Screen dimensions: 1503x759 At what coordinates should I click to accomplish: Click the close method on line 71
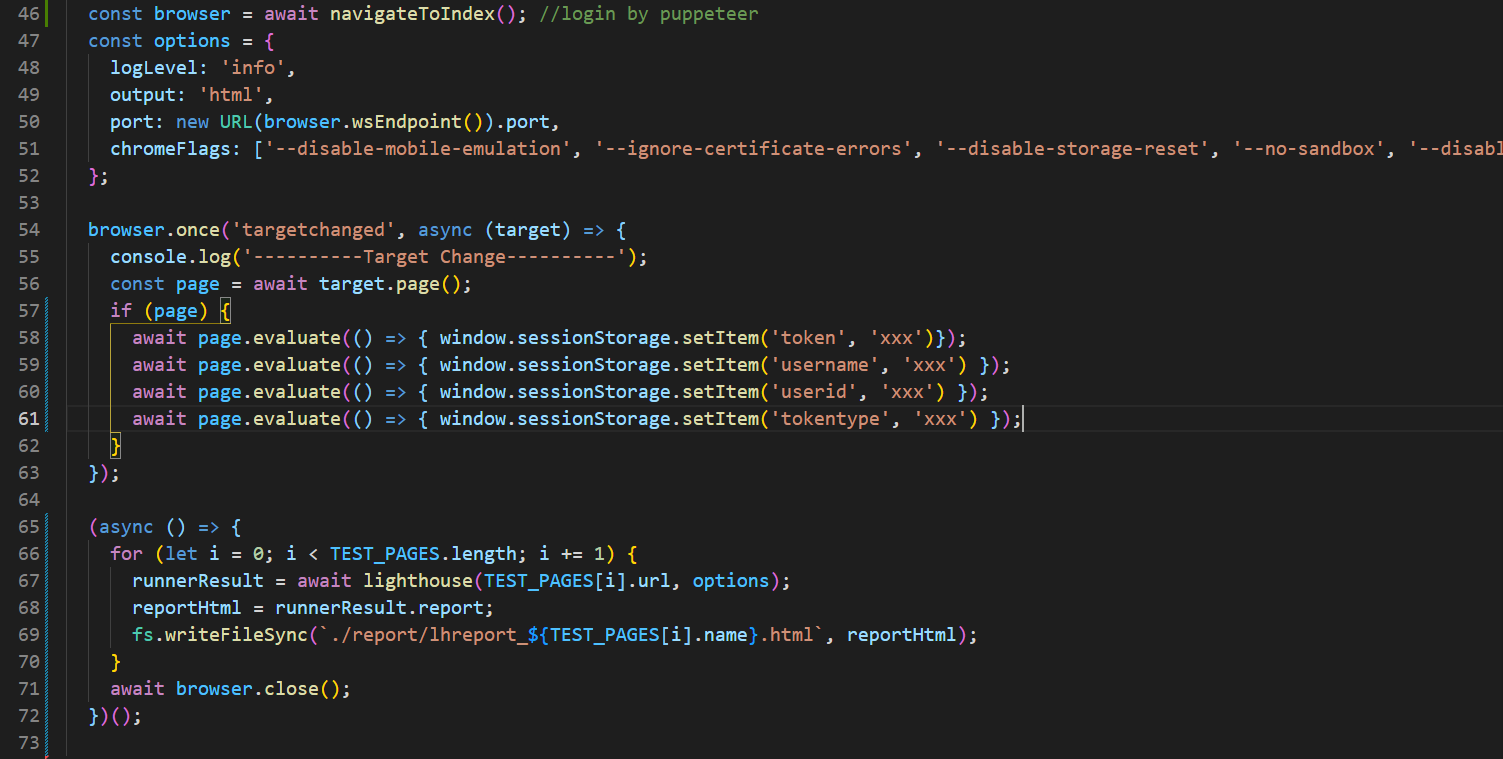[291, 689]
